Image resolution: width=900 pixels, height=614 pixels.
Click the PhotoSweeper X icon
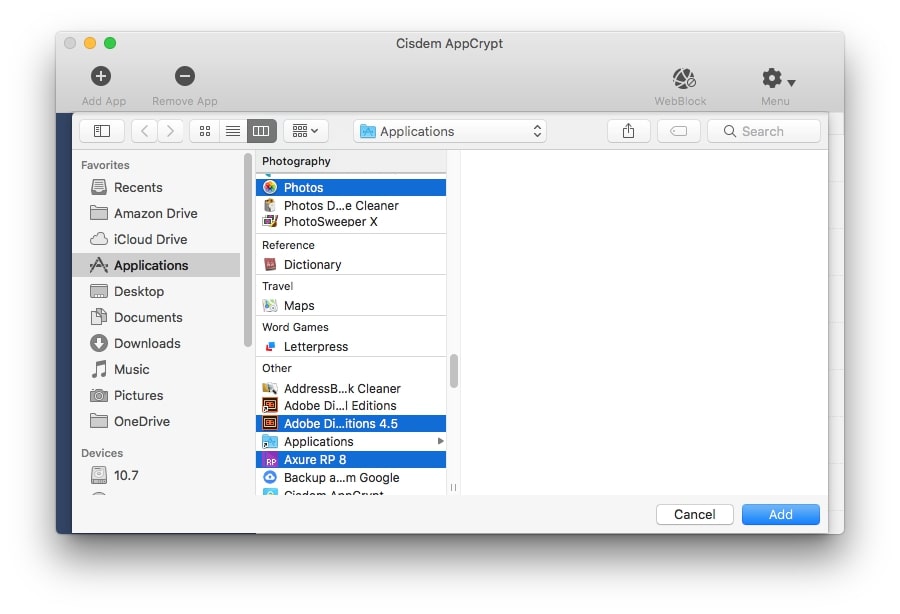(270, 221)
